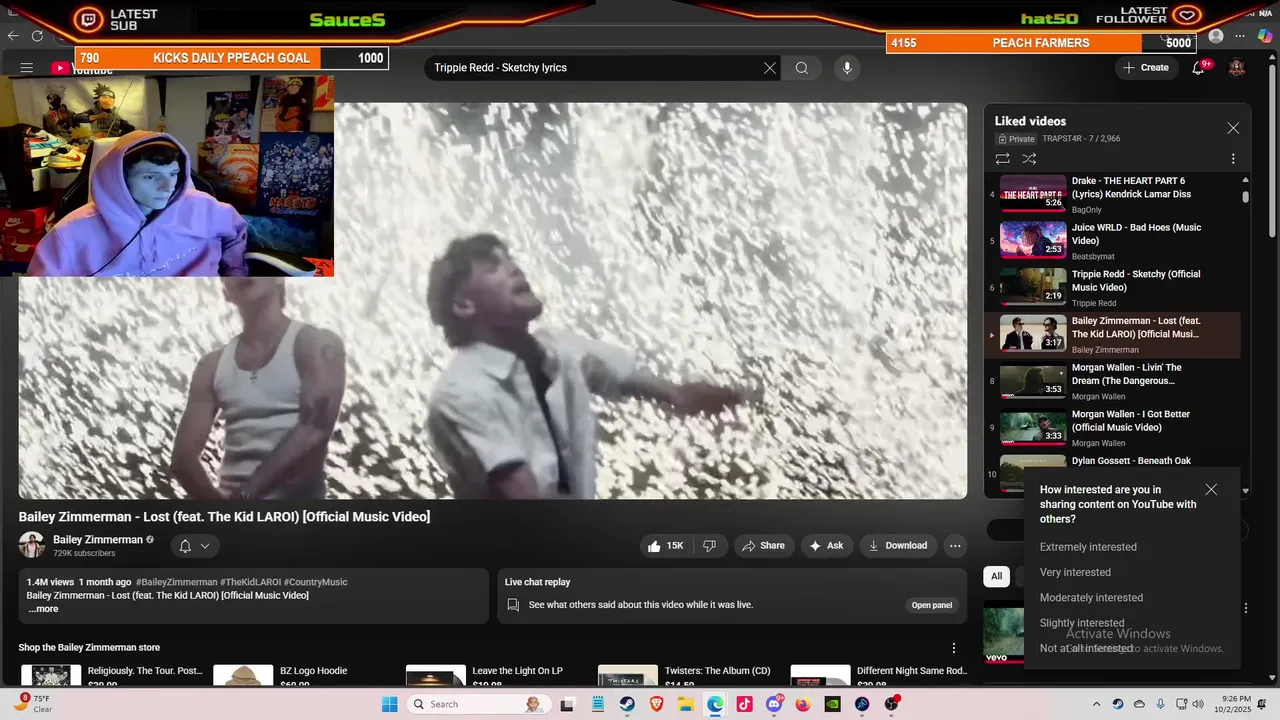Open more actions ellipsis beside Download

pos(955,546)
